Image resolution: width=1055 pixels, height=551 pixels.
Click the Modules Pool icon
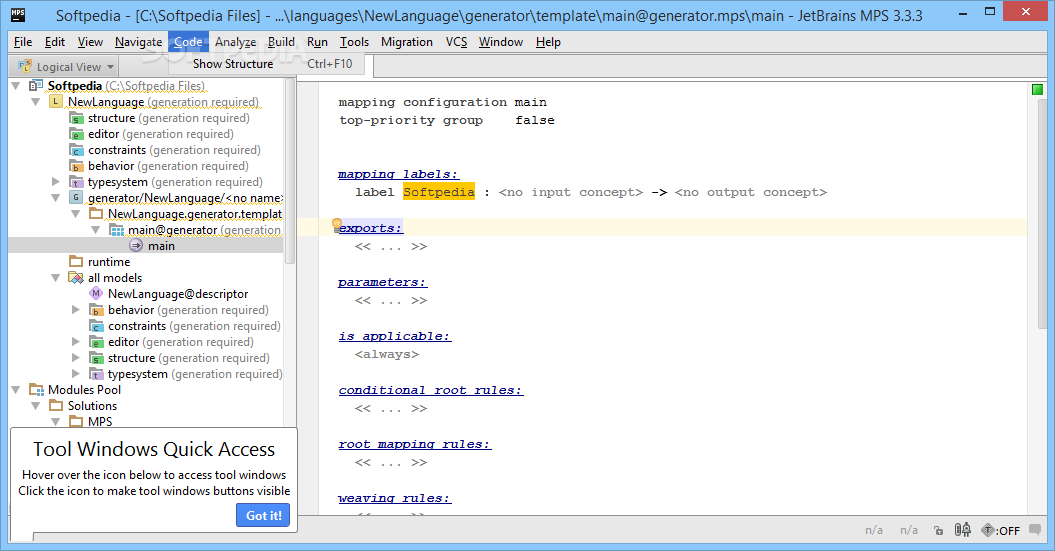pyautogui.click(x=36, y=390)
